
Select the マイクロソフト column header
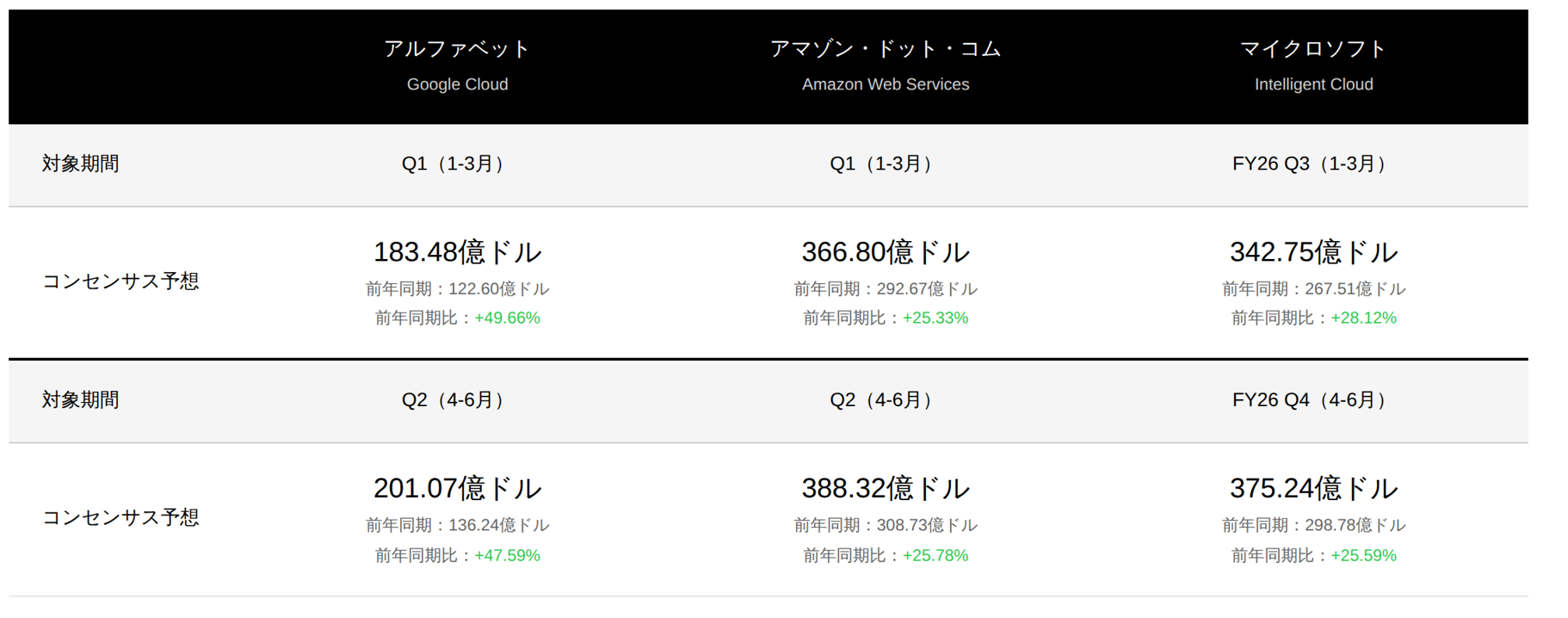tap(1313, 49)
